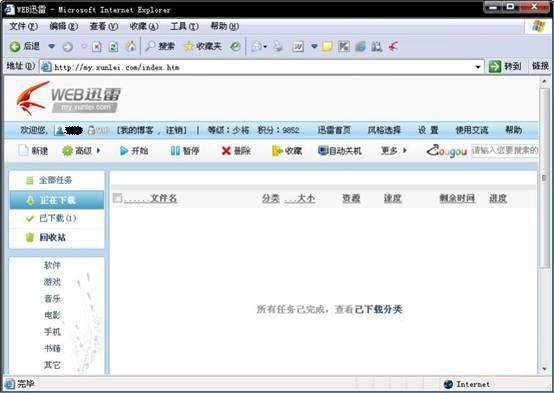The width and height of the screenshot is (554, 393).
Task: Click the IE History icon
Action: pos(235,46)
